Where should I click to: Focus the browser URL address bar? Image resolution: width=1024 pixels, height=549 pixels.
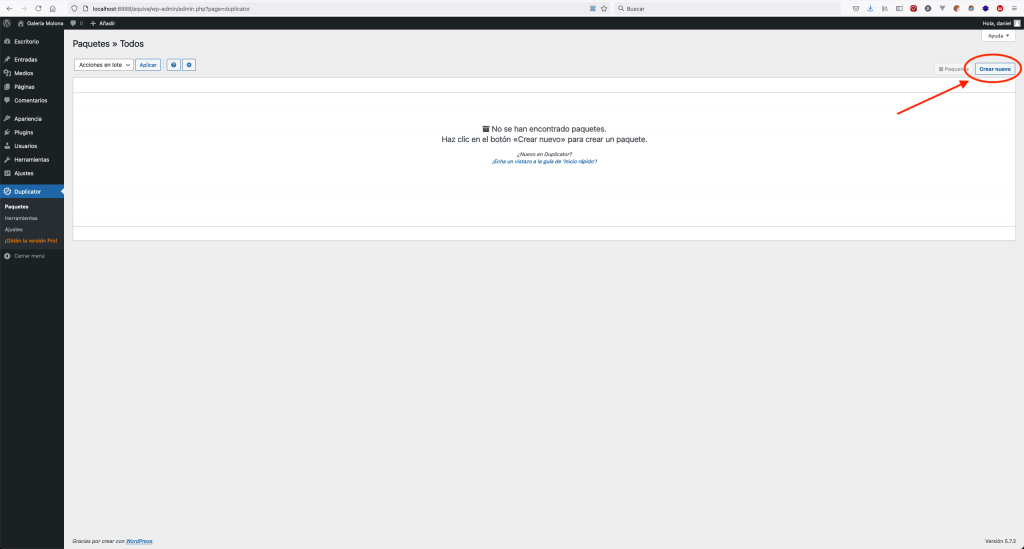tap(340, 8)
